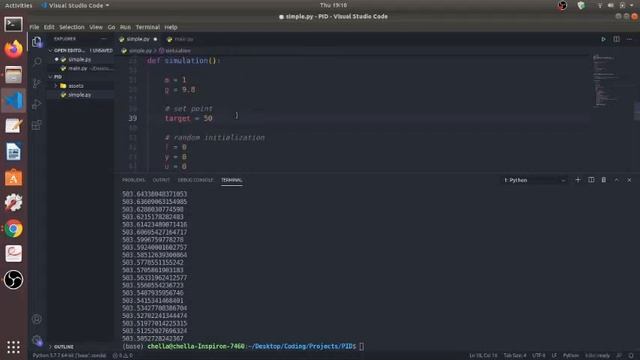Show Applications grid in the dock
This screenshot has height=360, width=640.
pyautogui.click(x=13, y=347)
